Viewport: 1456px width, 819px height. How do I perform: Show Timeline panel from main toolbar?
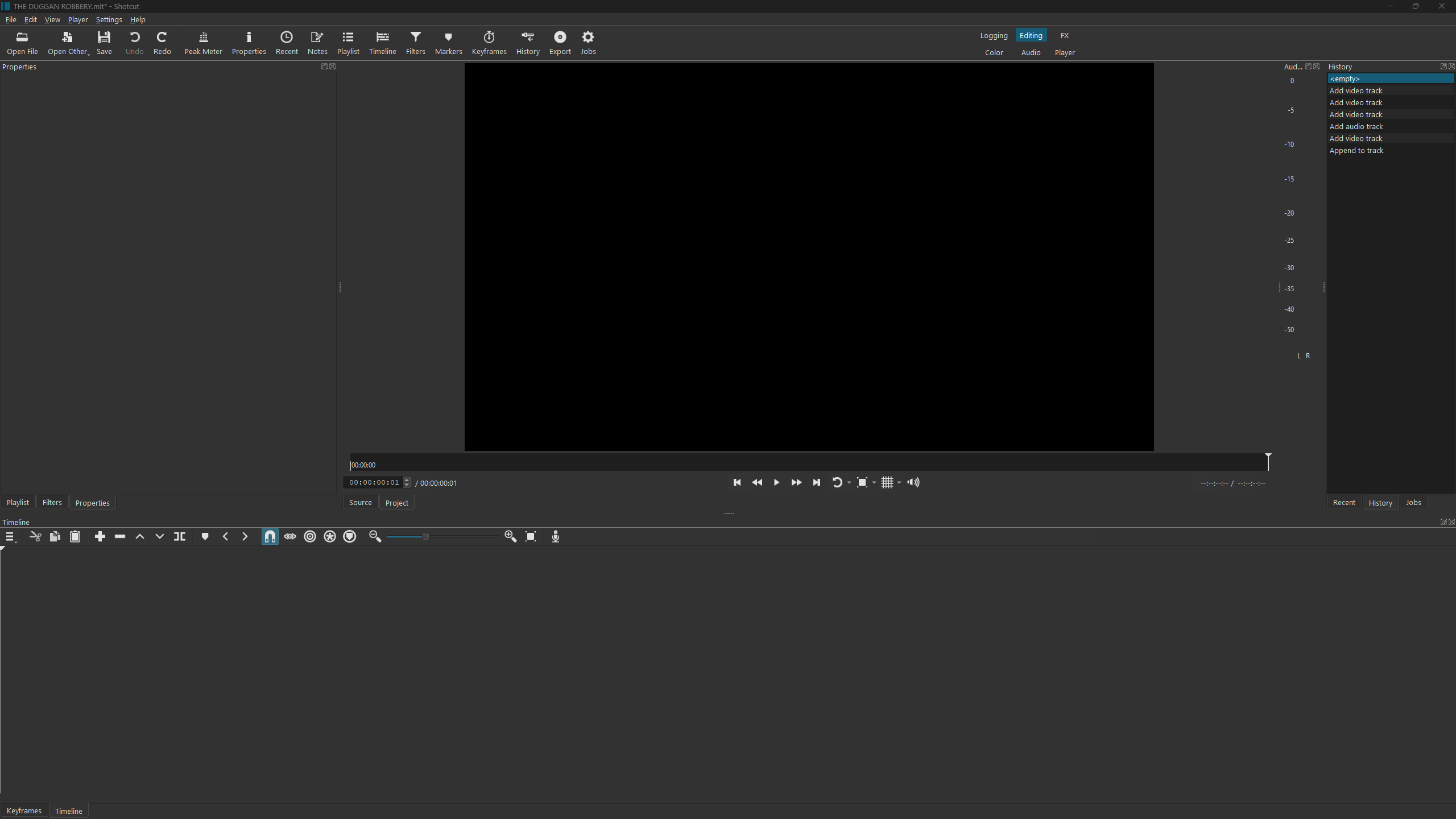tap(382, 43)
